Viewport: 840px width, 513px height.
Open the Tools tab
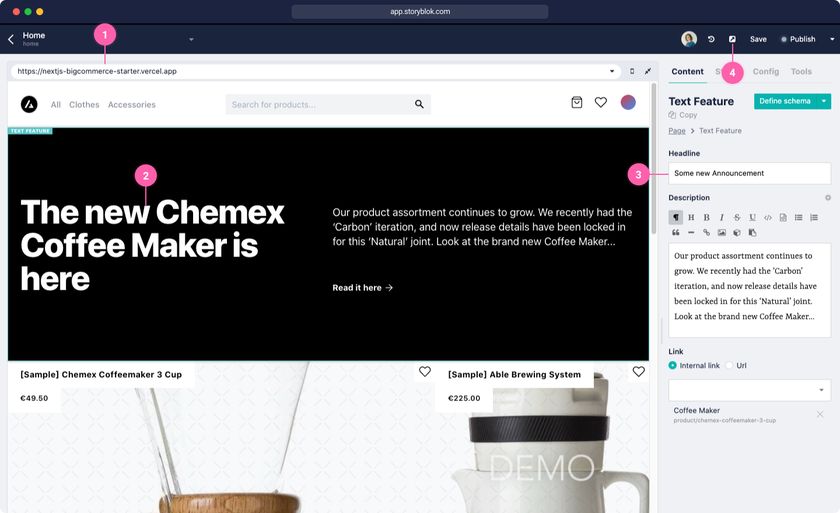pos(801,71)
